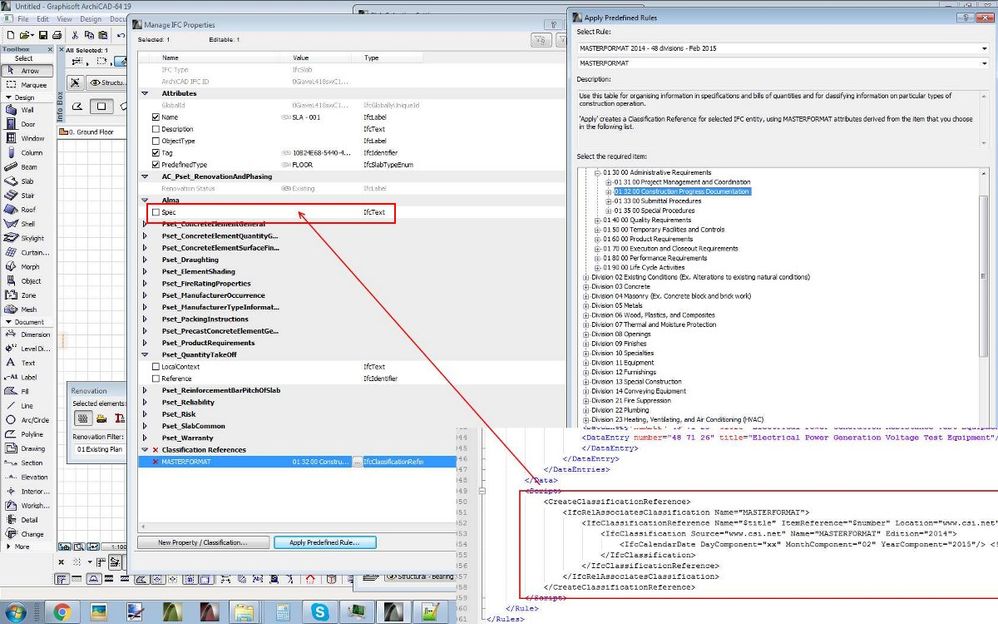
Task: Expand the Pset_SlabCommon group
Action: coord(144,426)
